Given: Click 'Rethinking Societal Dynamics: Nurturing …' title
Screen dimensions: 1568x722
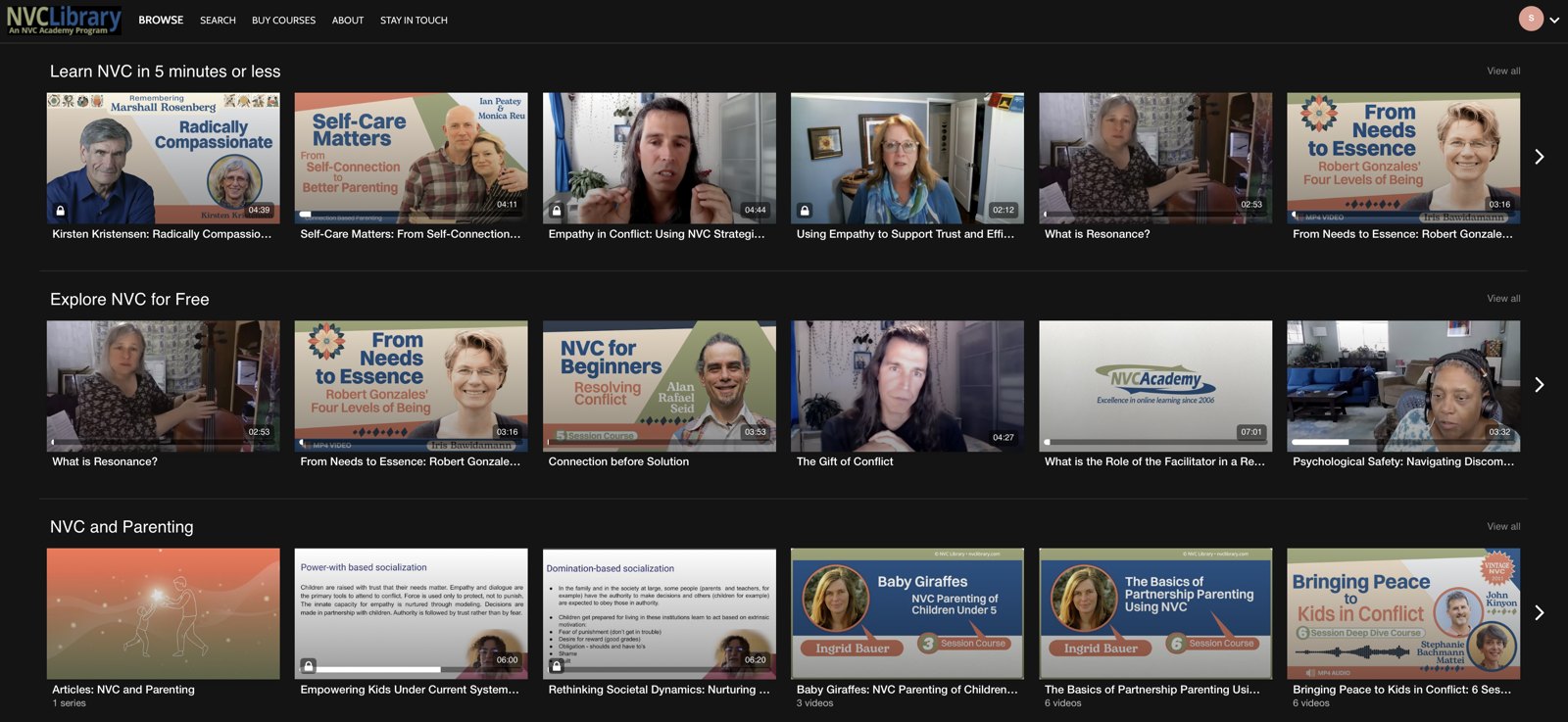Looking at the screenshot, I should 659,690.
